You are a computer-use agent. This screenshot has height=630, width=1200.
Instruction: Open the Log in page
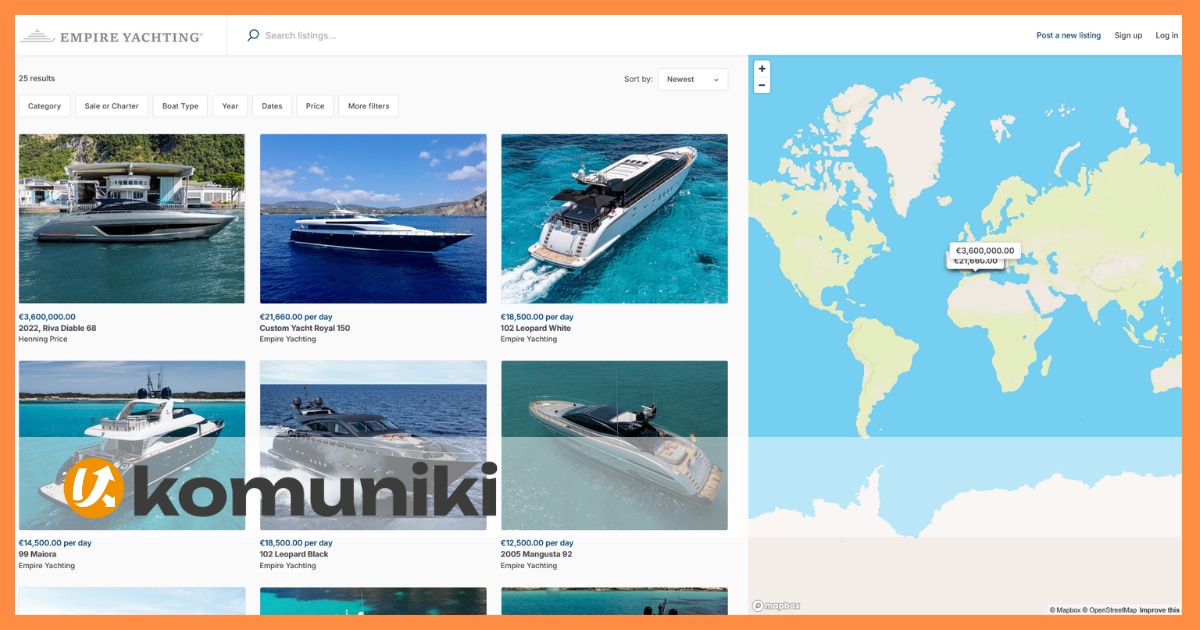coord(1167,35)
